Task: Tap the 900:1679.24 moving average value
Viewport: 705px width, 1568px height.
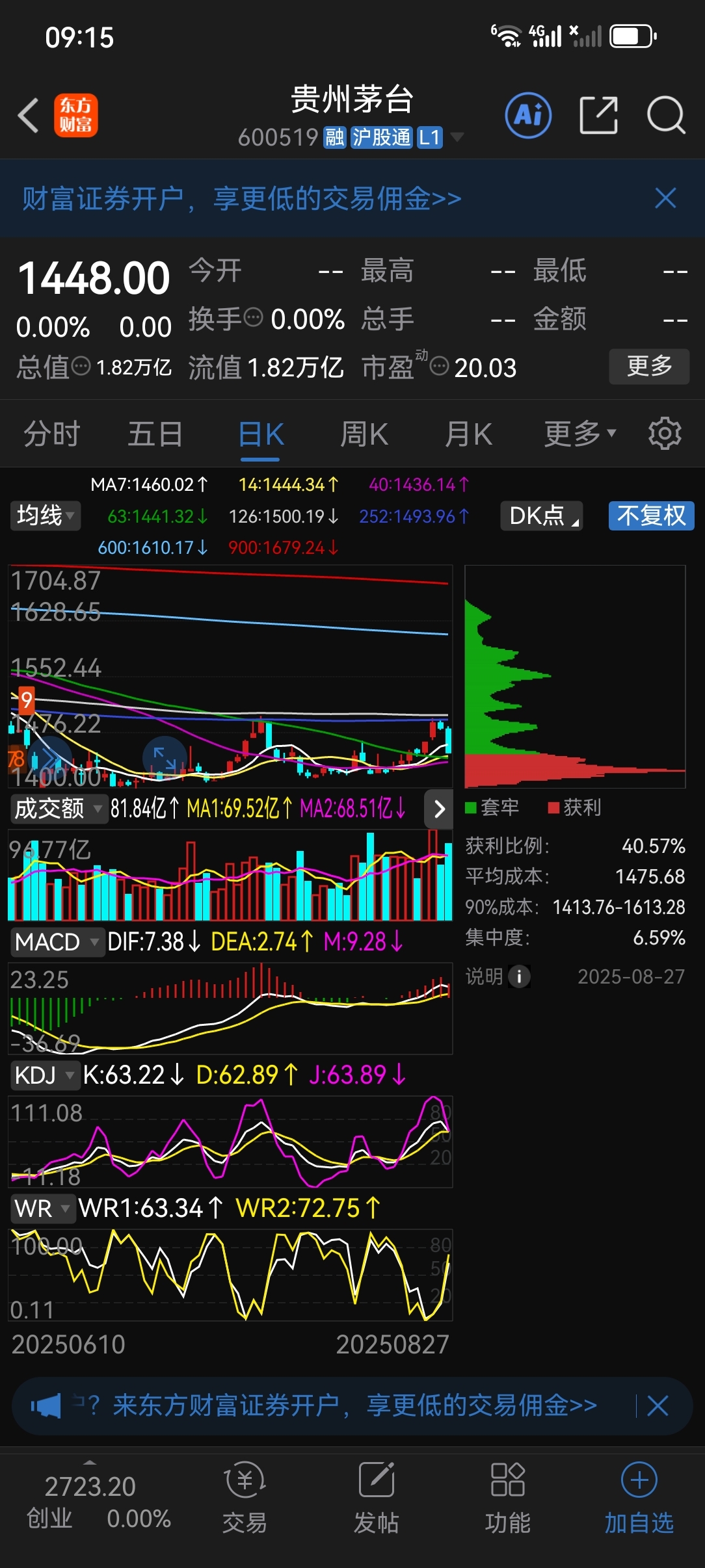Action: click(x=284, y=547)
